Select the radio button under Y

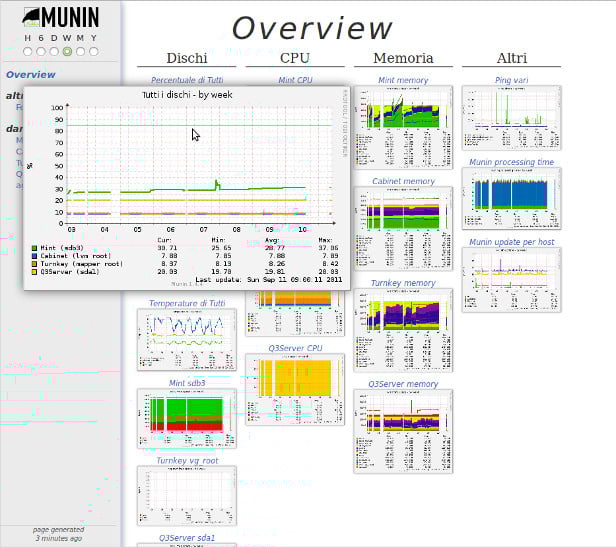[94, 51]
